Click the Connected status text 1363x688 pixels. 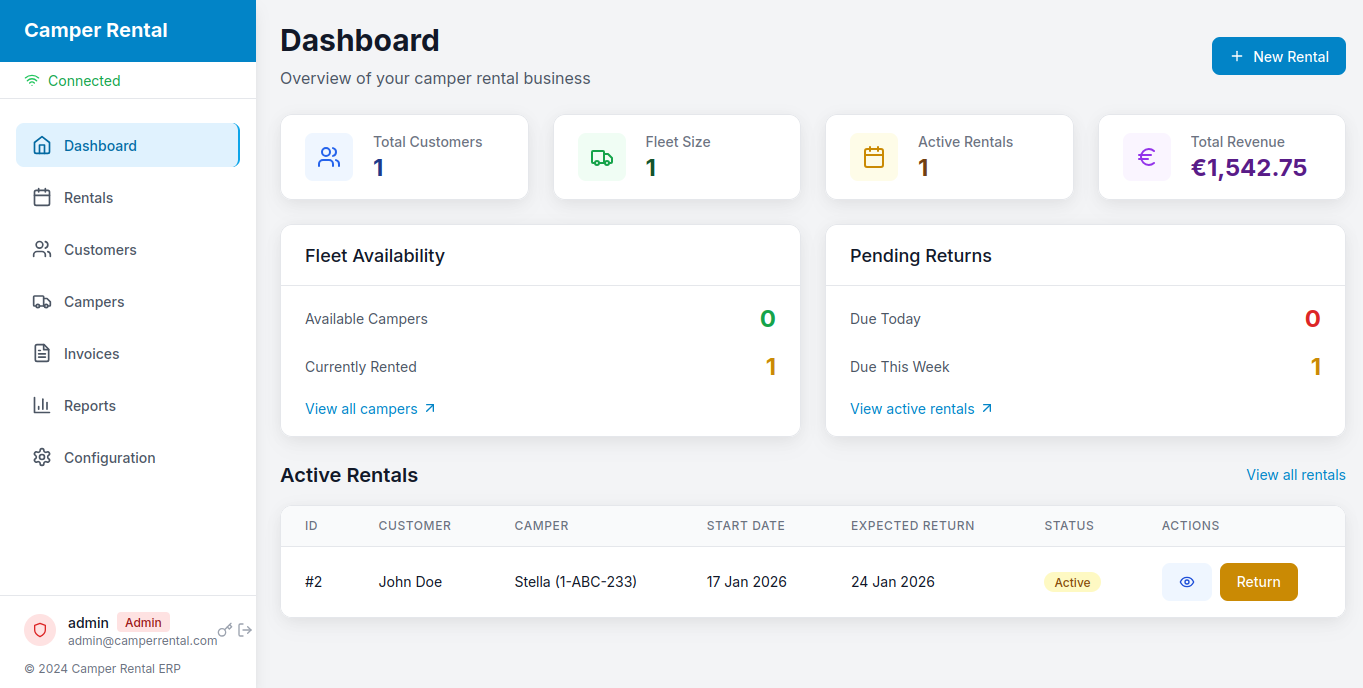84,81
